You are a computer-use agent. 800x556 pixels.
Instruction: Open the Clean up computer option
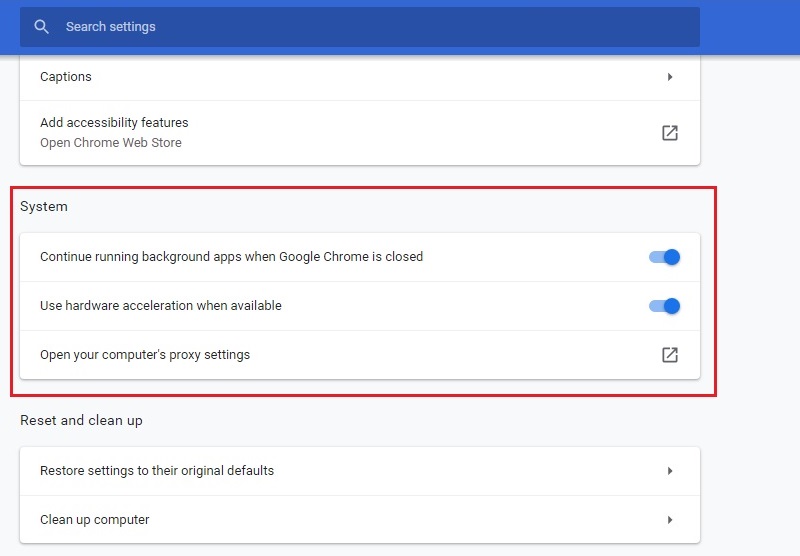360,520
